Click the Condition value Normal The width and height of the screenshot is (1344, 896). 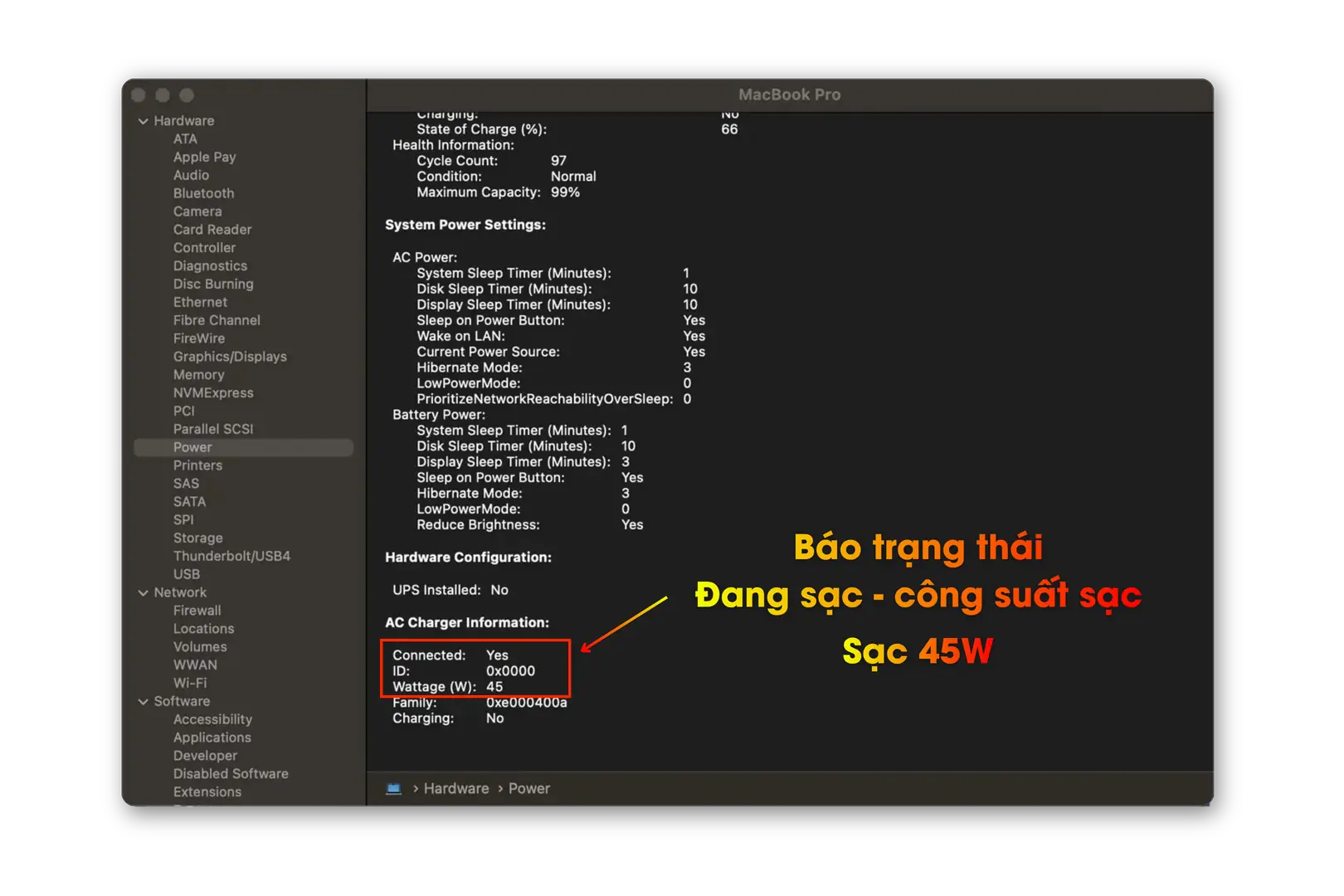573,177
